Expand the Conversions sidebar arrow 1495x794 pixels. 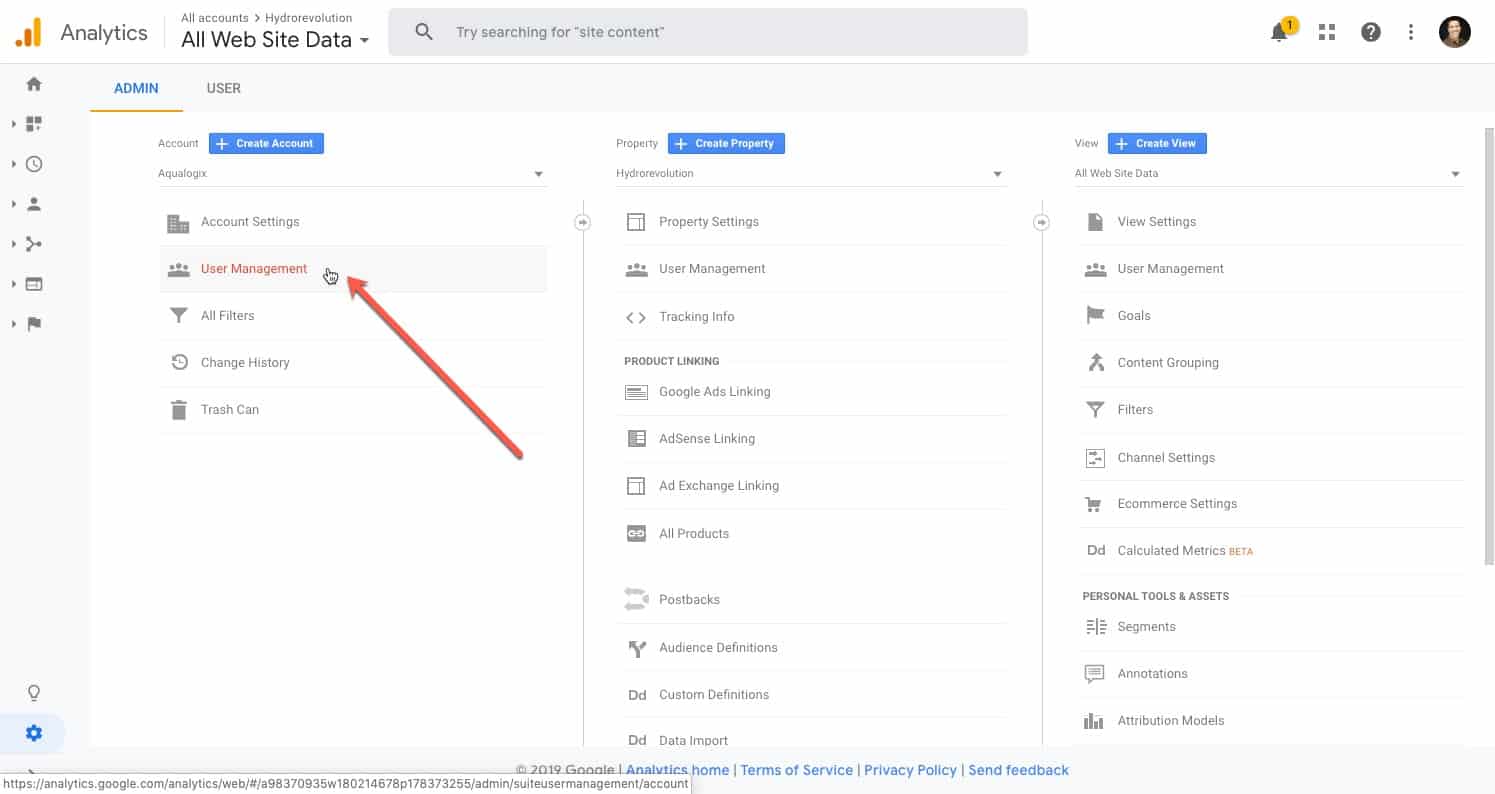(14, 324)
